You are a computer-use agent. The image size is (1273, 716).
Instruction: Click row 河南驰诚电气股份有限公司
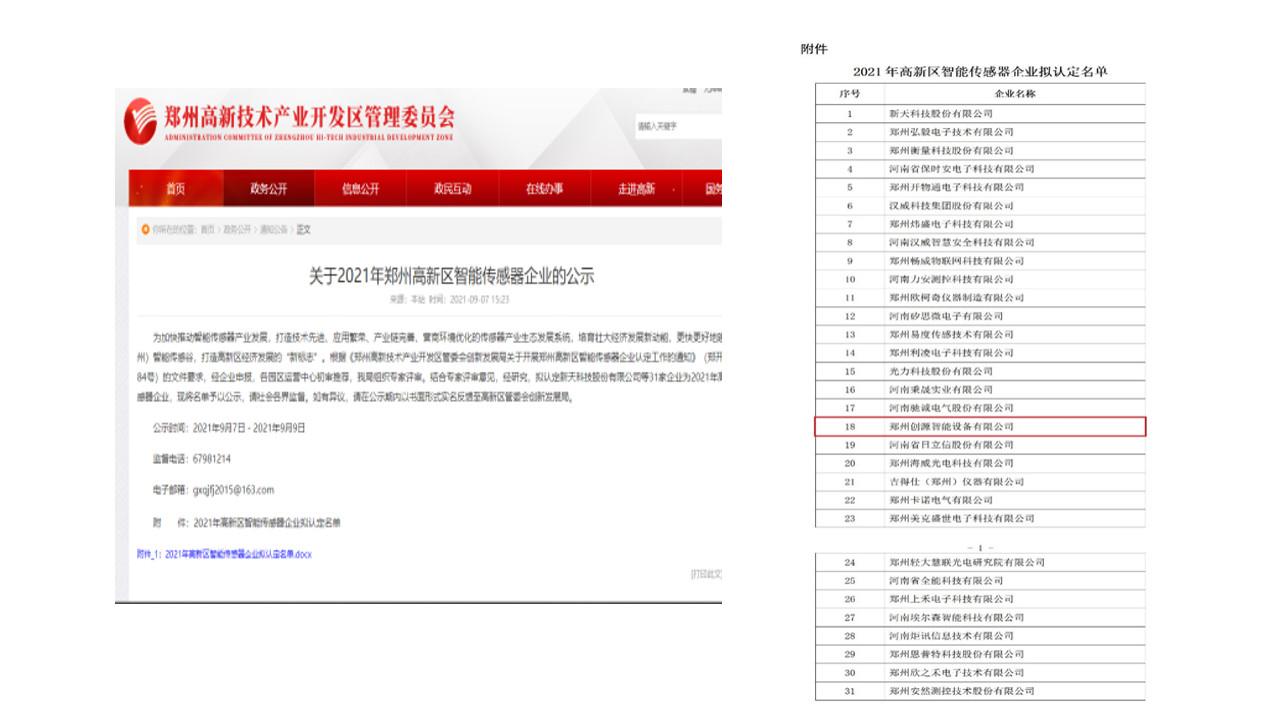click(980, 408)
